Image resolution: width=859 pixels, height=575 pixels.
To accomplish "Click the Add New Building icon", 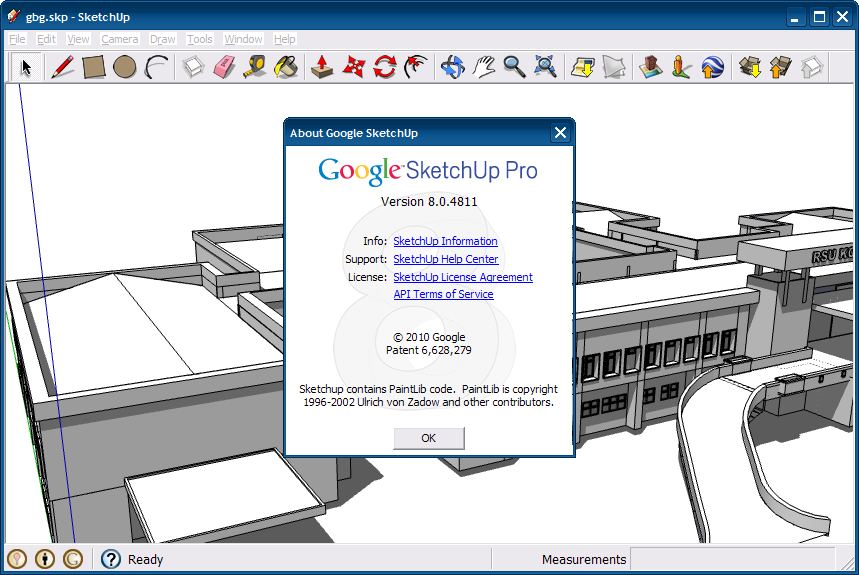I will 650,67.
